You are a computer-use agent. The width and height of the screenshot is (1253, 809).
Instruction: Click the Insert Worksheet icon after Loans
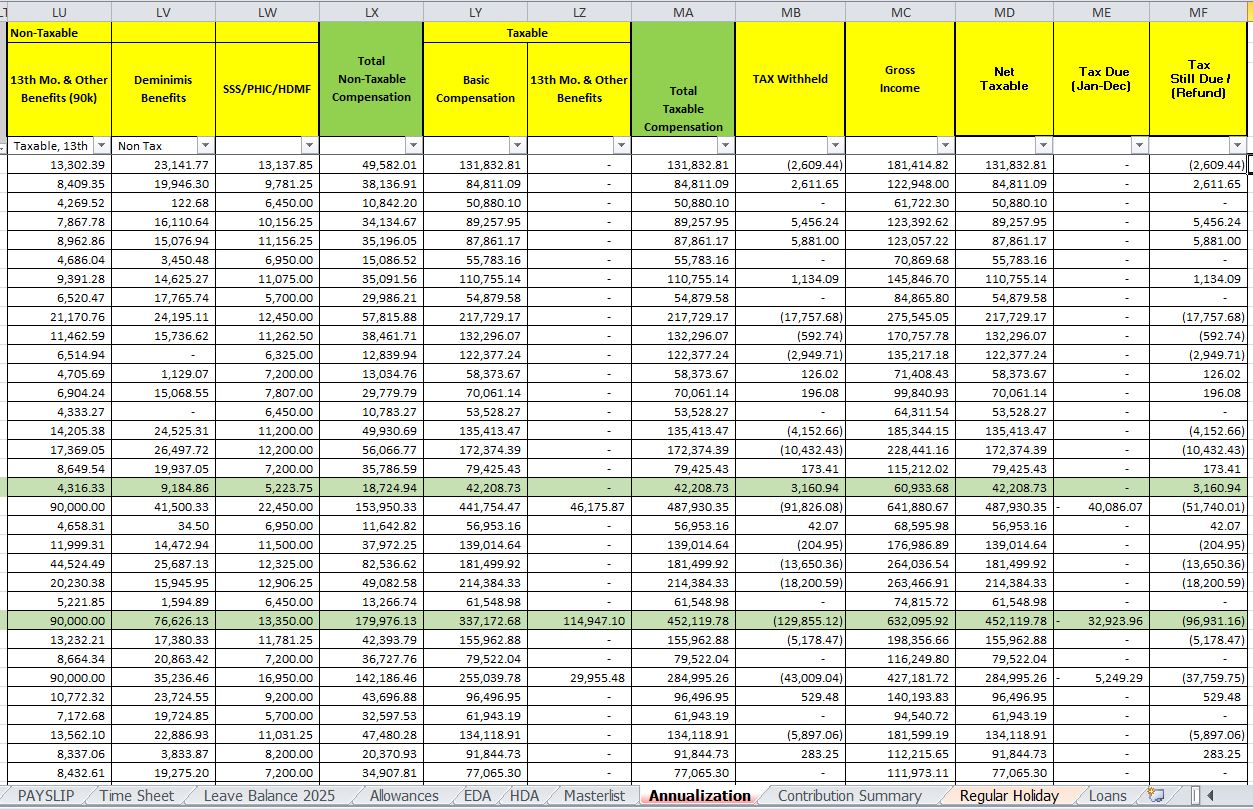pos(1156,796)
